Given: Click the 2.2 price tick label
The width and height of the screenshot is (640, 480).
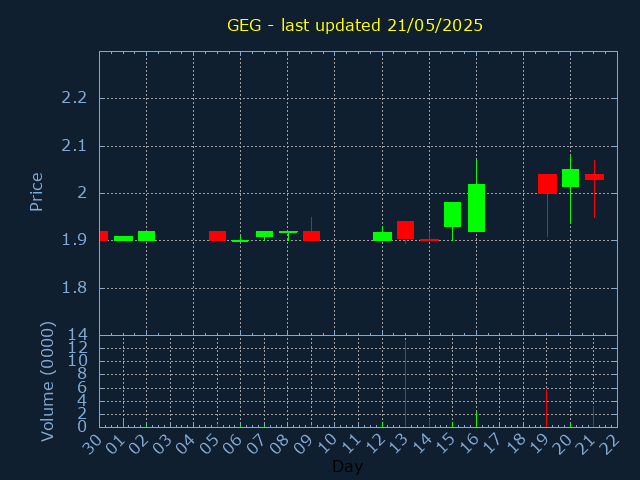Looking at the screenshot, I should coord(74,98).
